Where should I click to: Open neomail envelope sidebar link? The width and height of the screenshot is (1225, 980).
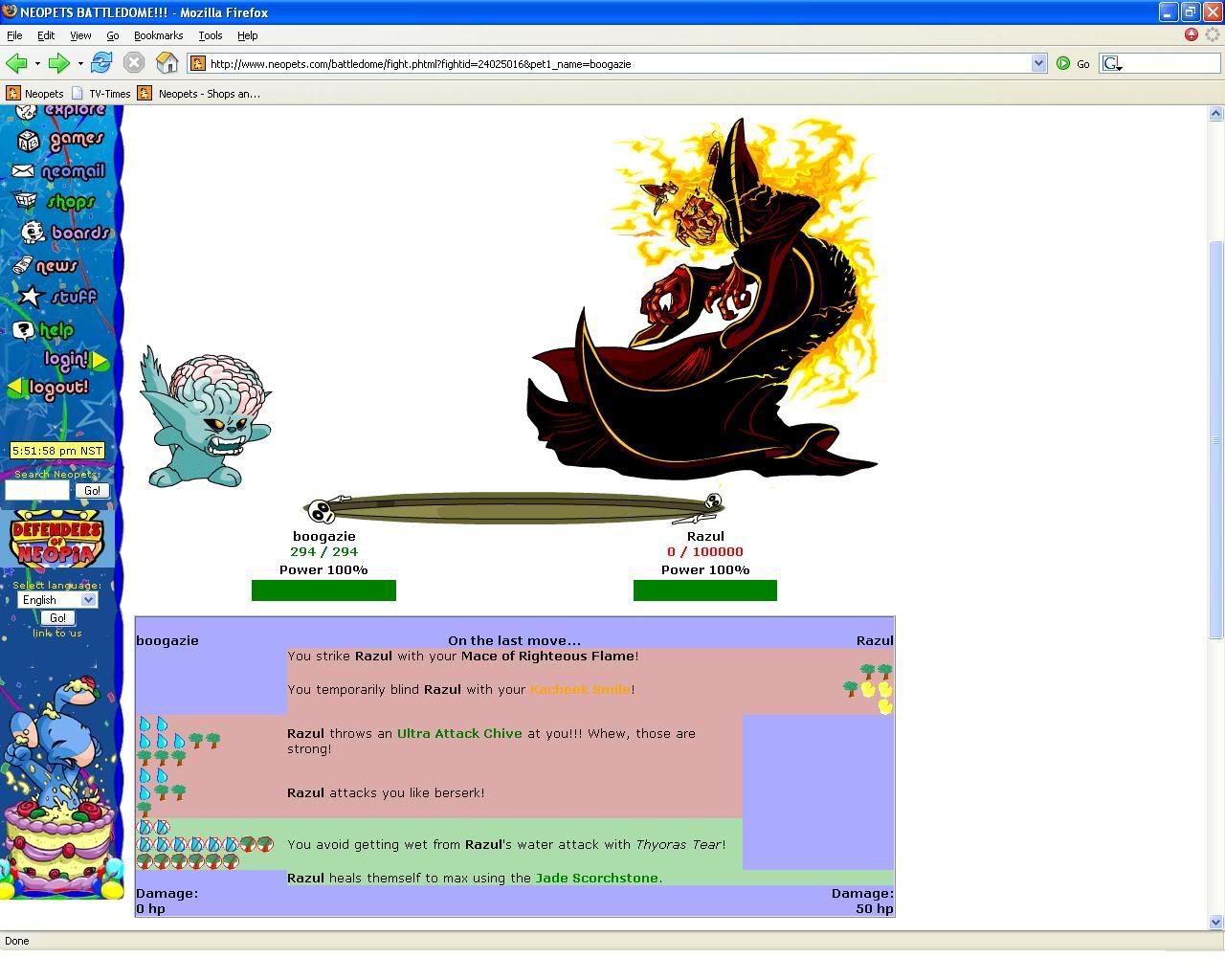(59, 171)
